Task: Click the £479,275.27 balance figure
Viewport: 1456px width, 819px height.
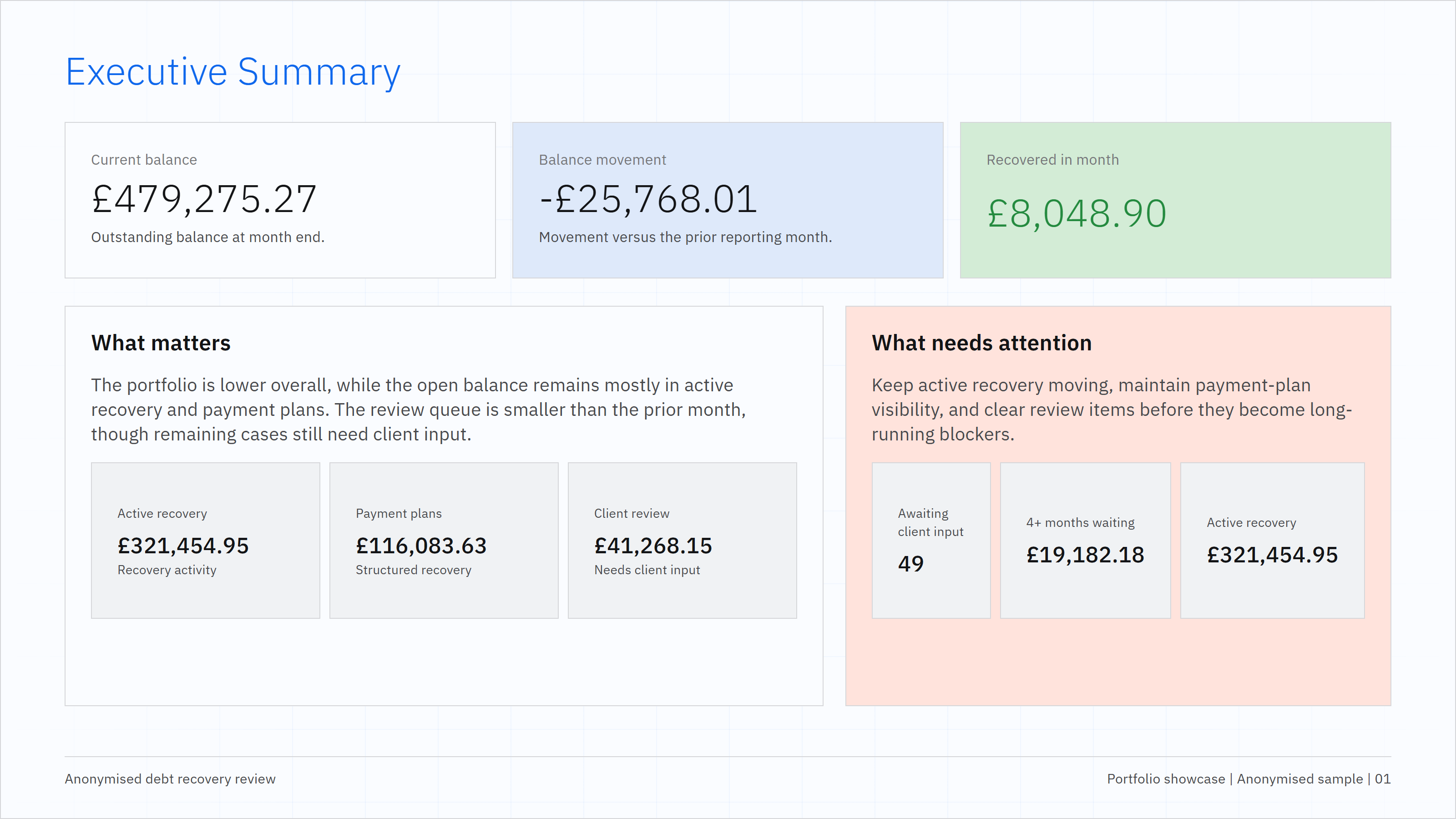Action: click(x=204, y=200)
